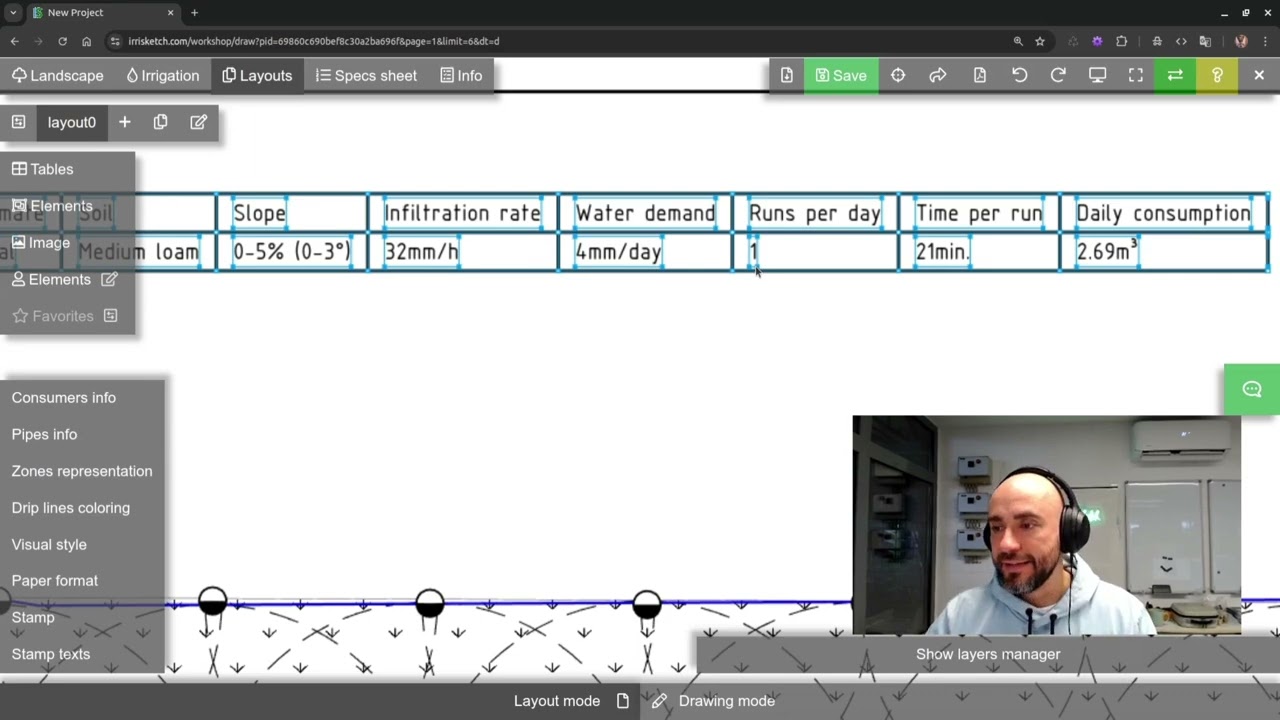This screenshot has height=720, width=1280.
Task: Open the green chat support button
Action: tap(1252, 389)
